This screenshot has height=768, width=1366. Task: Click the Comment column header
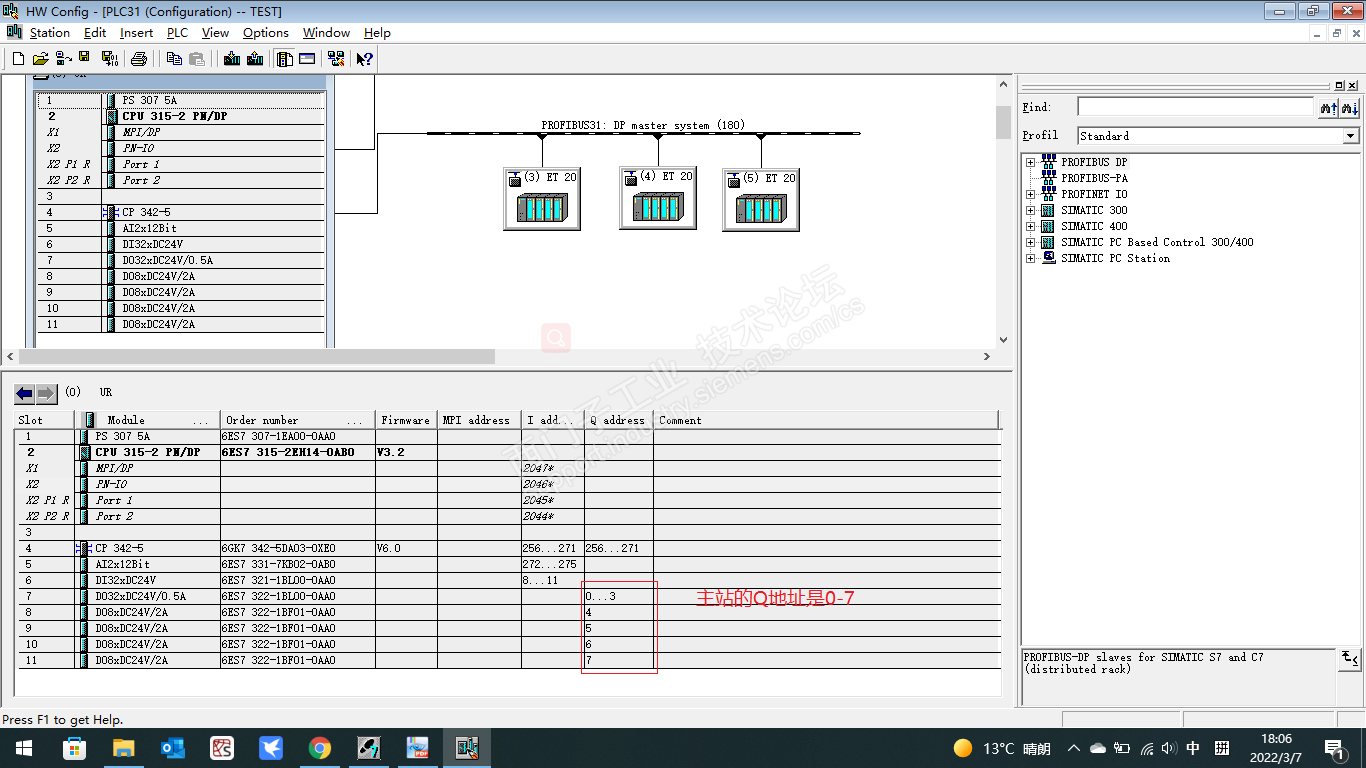tap(826, 420)
